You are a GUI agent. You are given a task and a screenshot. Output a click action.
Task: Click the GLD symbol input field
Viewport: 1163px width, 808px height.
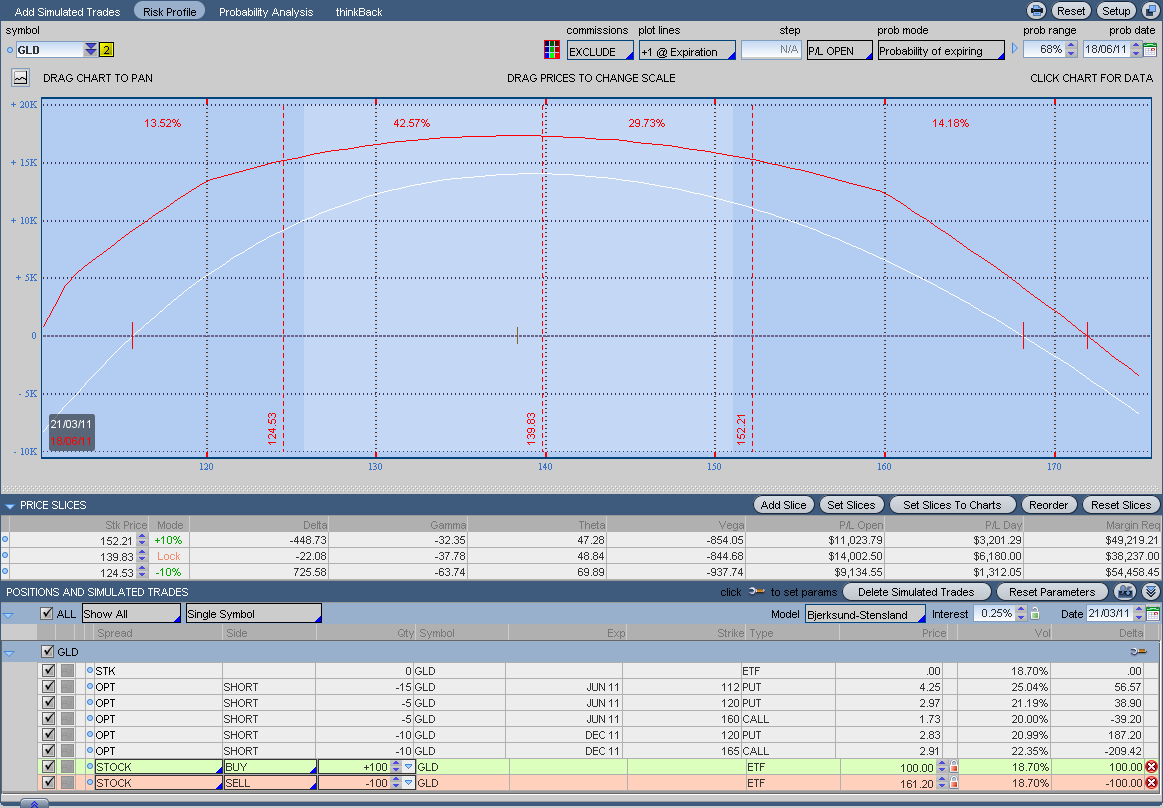click(x=49, y=50)
